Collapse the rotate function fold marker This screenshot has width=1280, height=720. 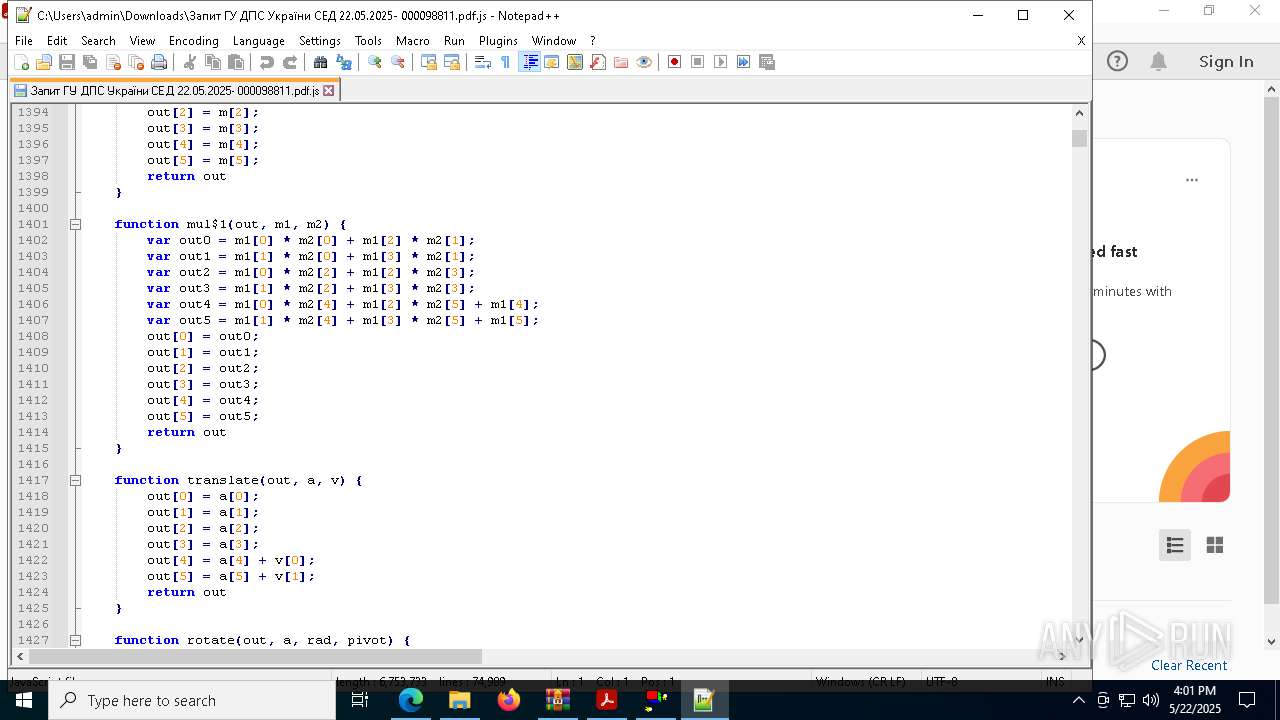point(75,640)
